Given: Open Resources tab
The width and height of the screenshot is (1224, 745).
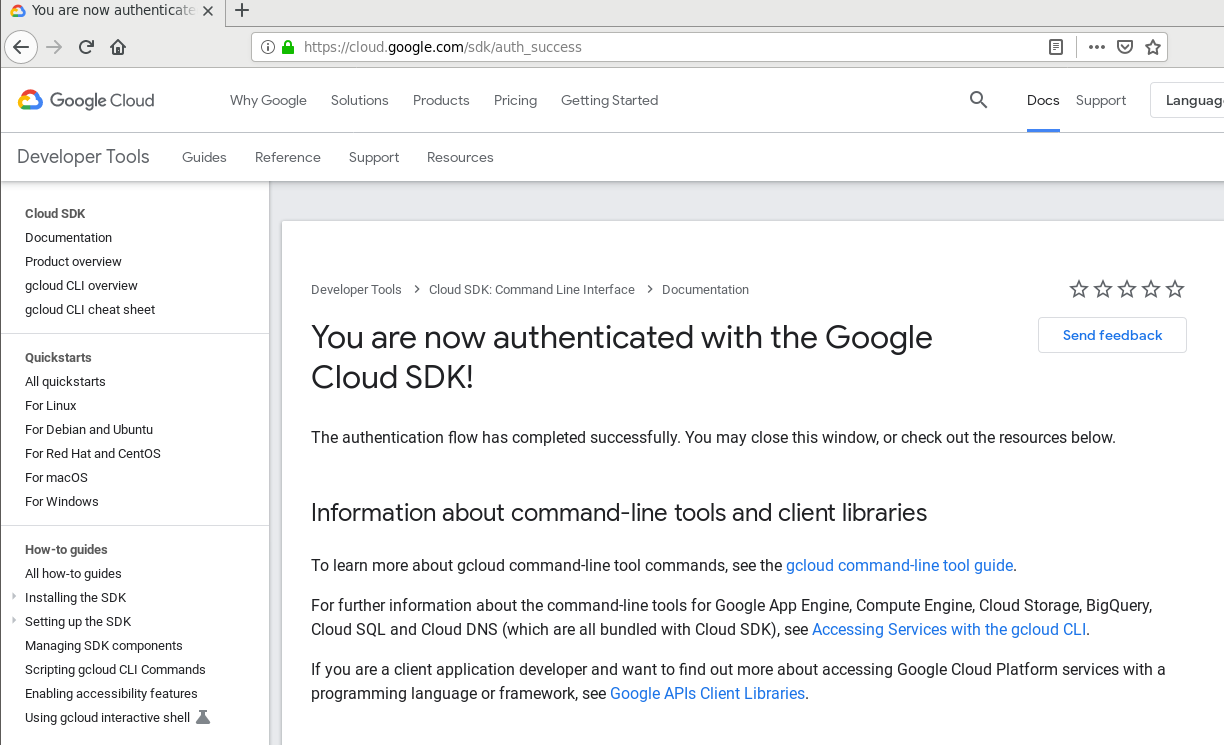Looking at the screenshot, I should (x=460, y=157).
